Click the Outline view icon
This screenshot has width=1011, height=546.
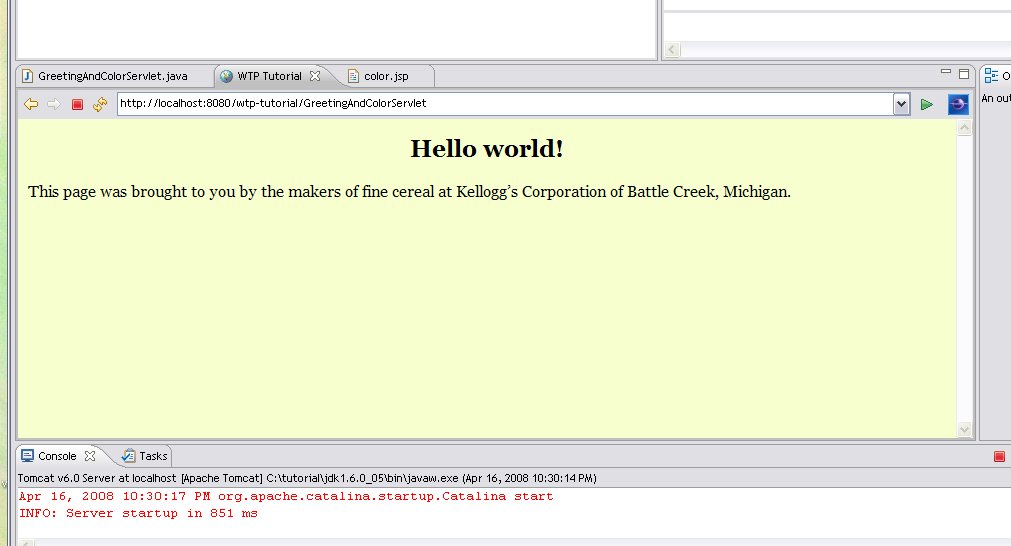991,76
